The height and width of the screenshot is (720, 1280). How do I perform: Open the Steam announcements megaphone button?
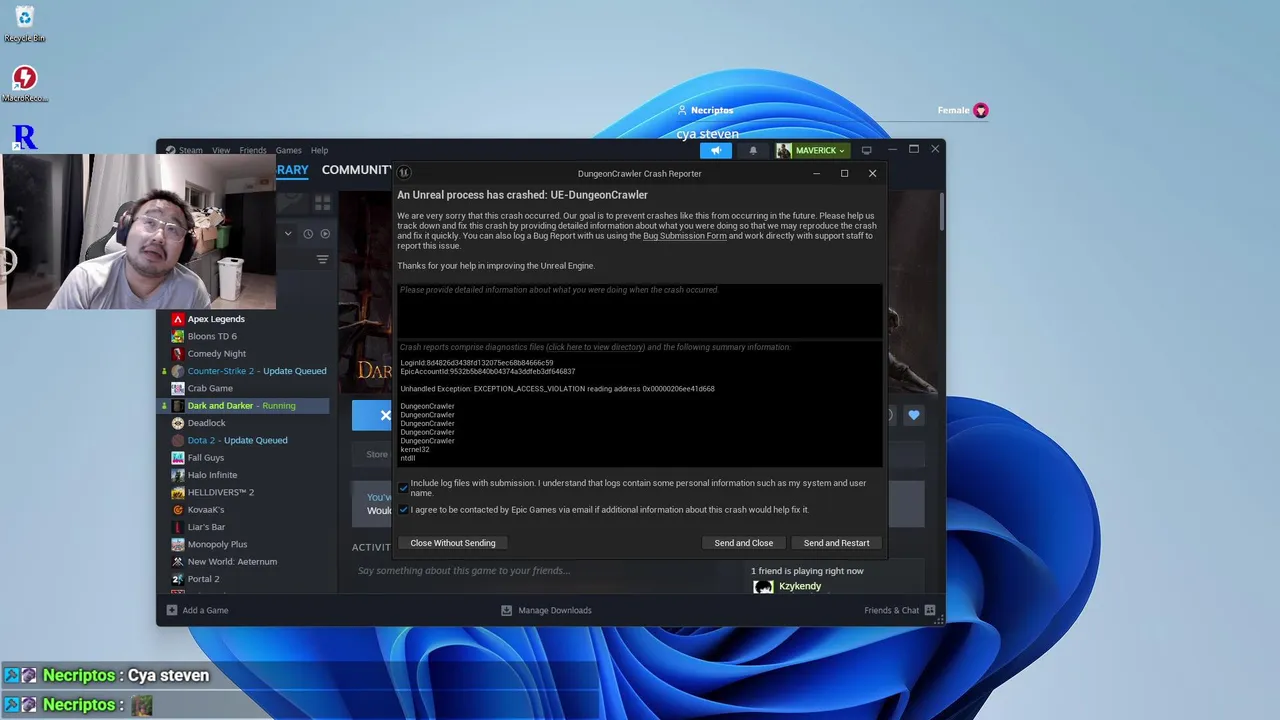[x=715, y=150]
